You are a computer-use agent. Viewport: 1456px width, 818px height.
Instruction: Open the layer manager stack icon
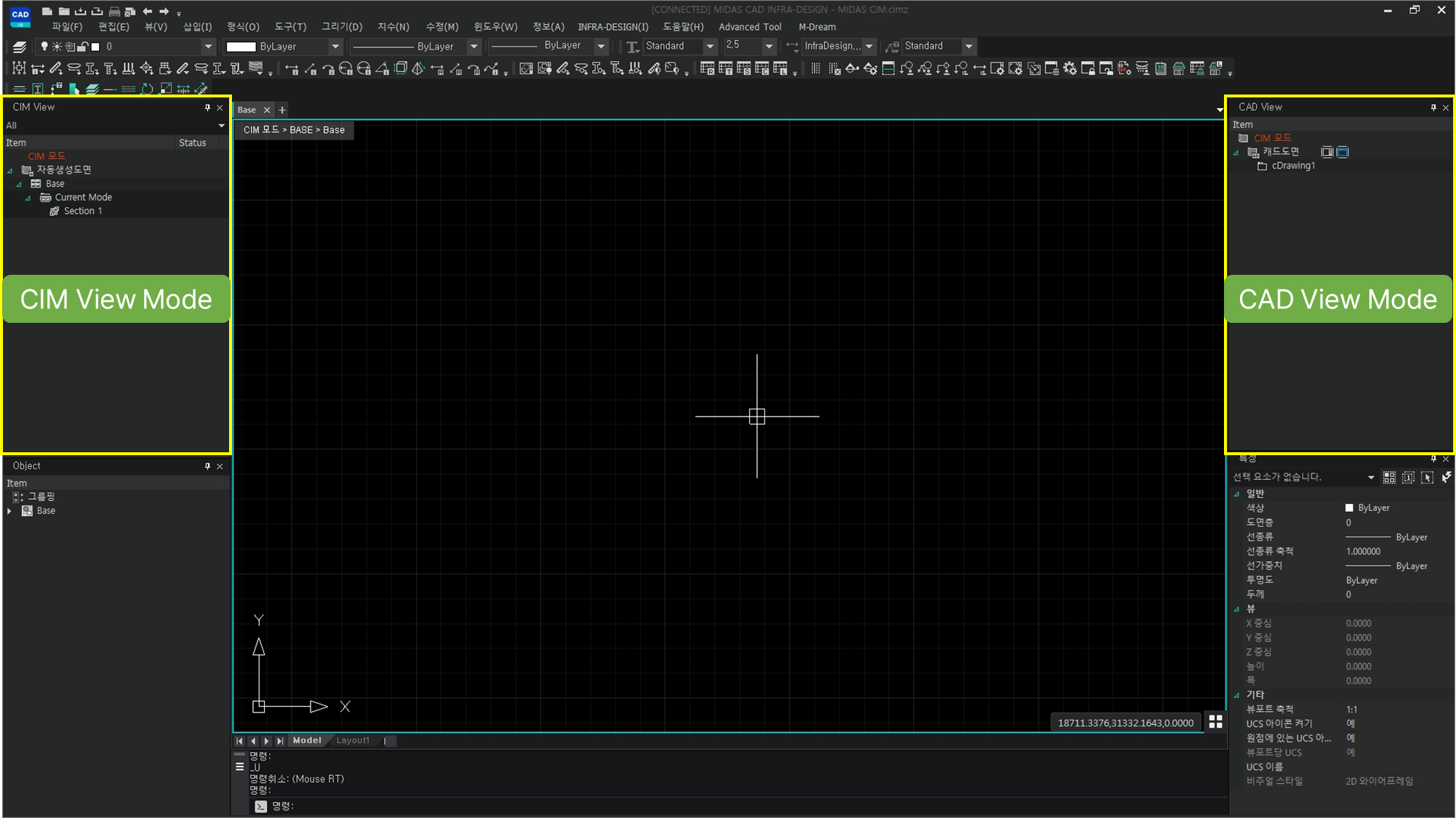coord(20,47)
